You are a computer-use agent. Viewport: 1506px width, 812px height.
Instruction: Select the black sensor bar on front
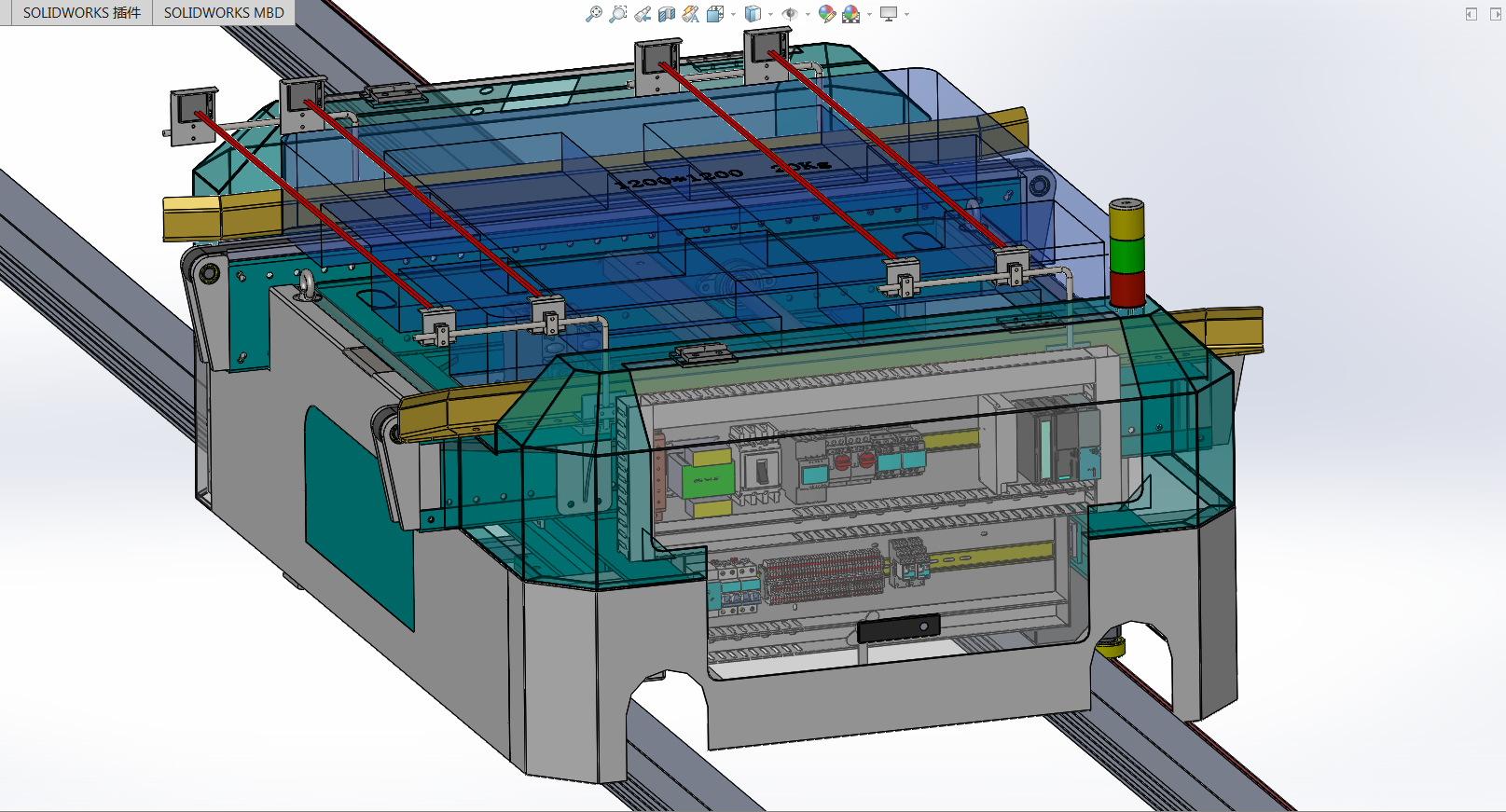(898, 629)
